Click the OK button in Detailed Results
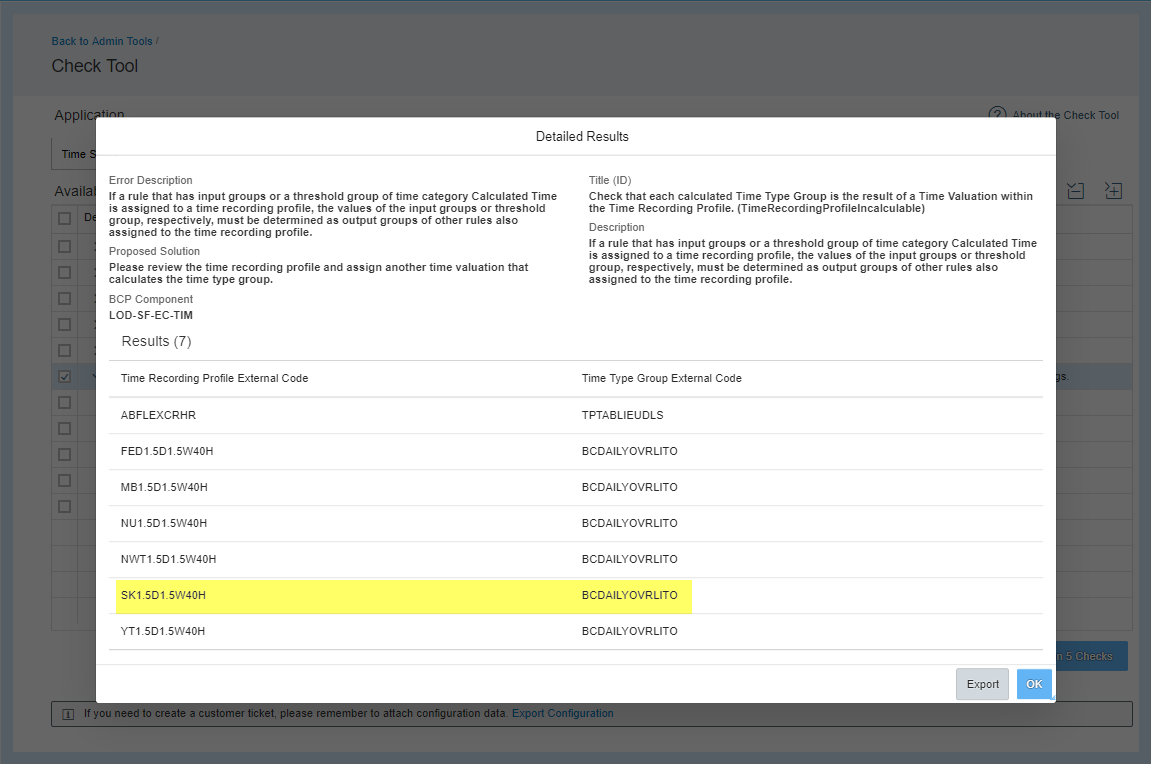1151x764 pixels. pyautogui.click(x=1034, y=684)
